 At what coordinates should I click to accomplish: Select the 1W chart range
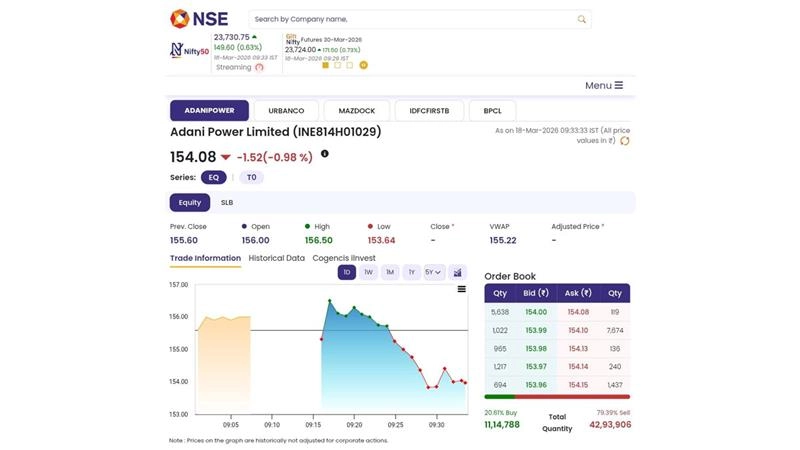(368, 272)
